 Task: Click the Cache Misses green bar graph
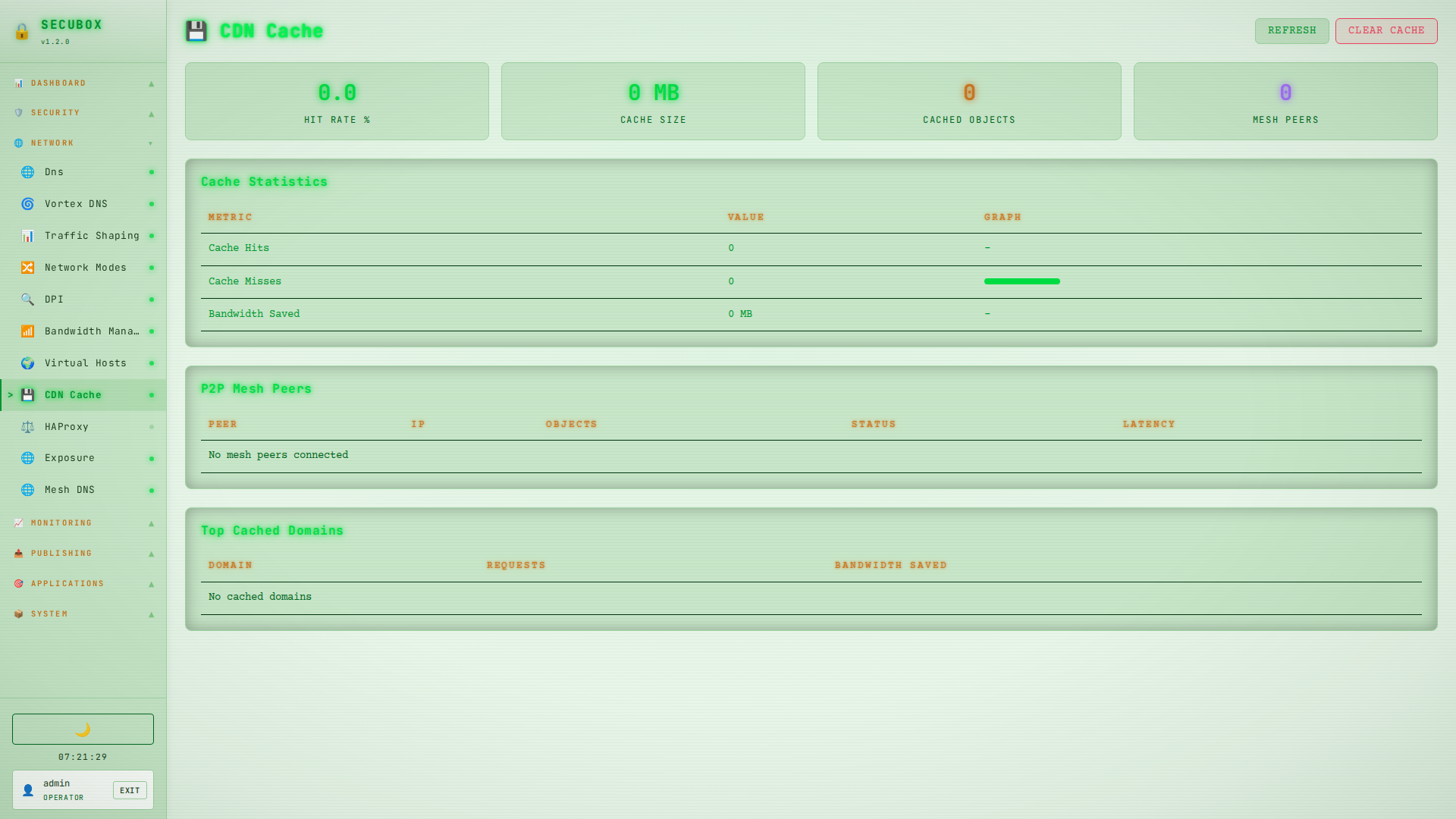coord(1021,281)
